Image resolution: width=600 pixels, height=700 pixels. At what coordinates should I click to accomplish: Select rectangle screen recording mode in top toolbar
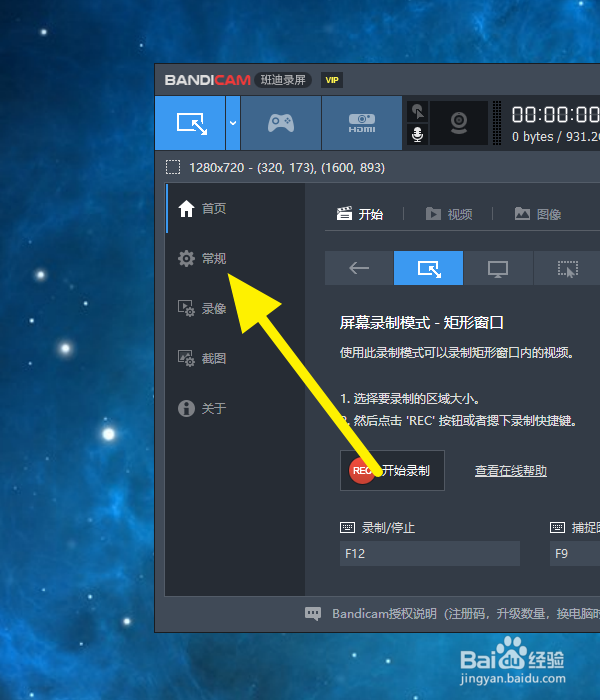(x=190, y=123)
